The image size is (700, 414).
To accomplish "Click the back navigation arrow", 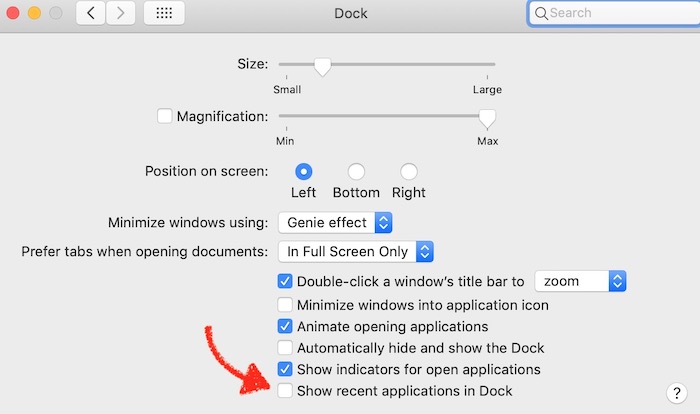I will pos(90,14).
